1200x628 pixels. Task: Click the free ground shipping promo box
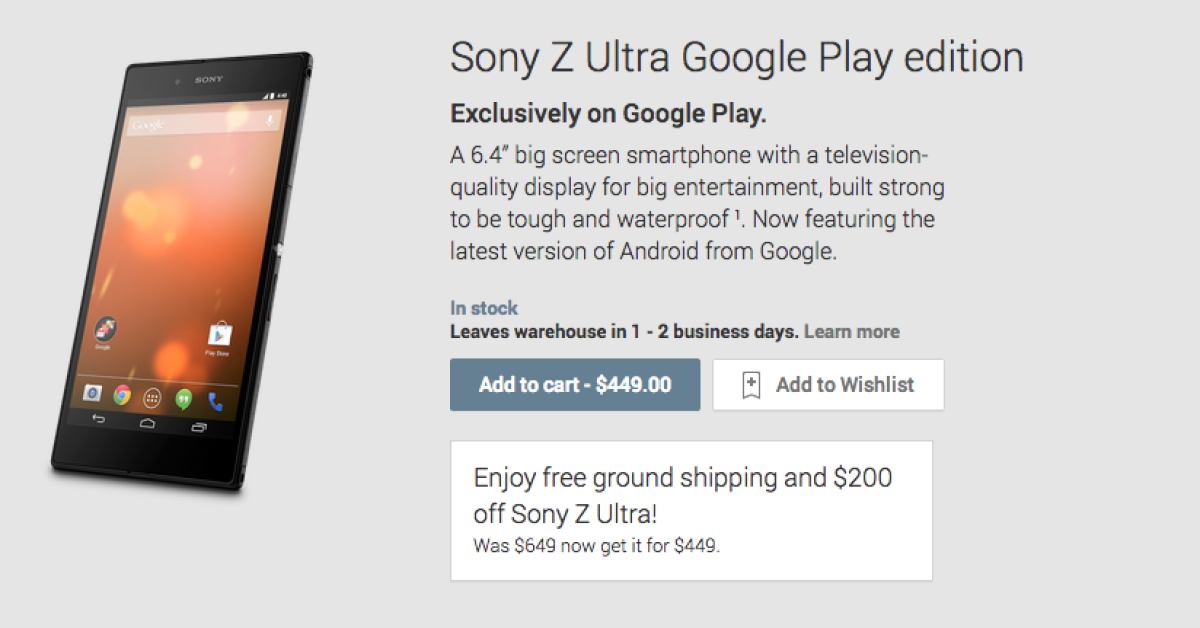tap(691, 510)
